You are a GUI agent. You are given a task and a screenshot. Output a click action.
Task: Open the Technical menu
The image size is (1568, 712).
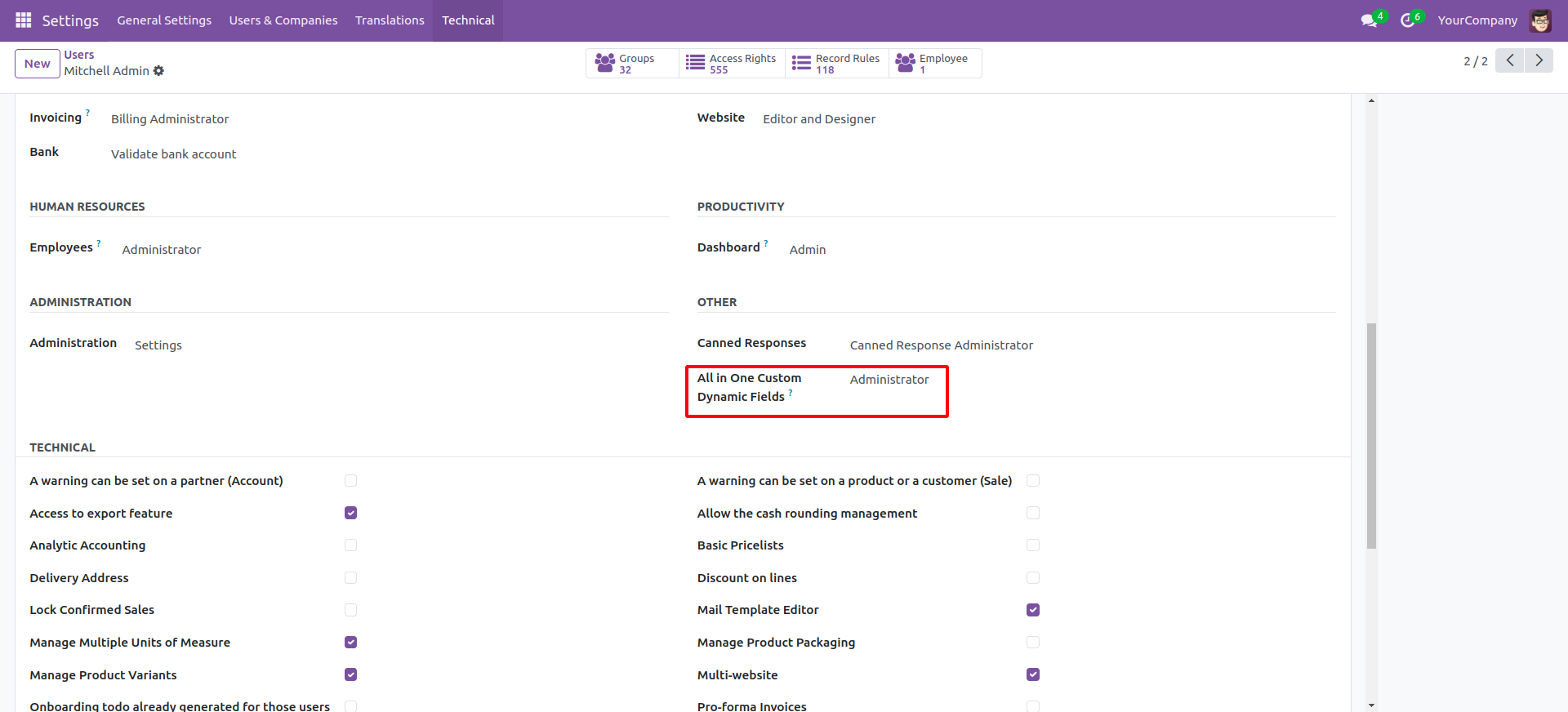(x=468, y=20)
